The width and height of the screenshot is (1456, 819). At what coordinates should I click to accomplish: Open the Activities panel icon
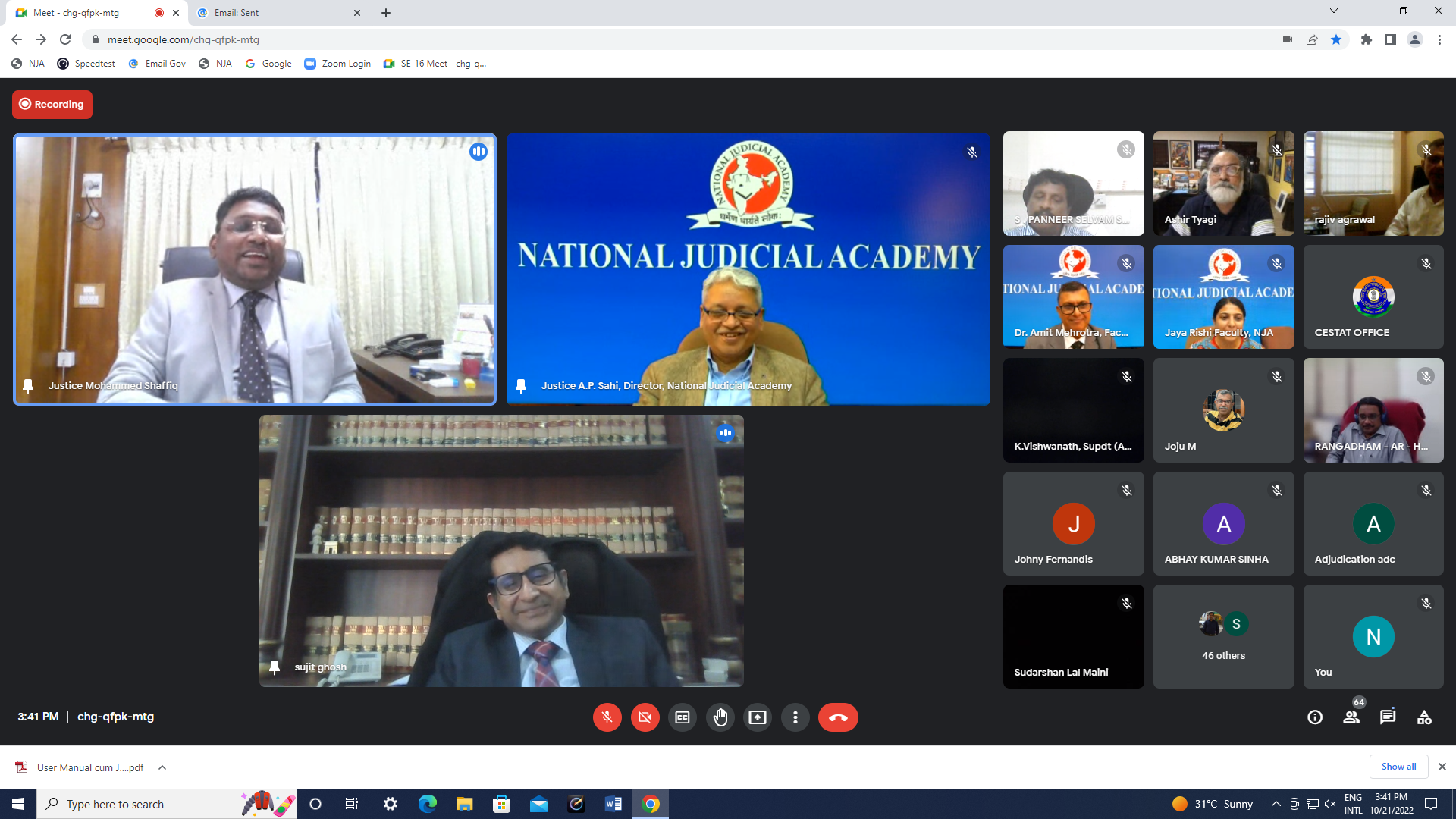(x=1424, y=717)
